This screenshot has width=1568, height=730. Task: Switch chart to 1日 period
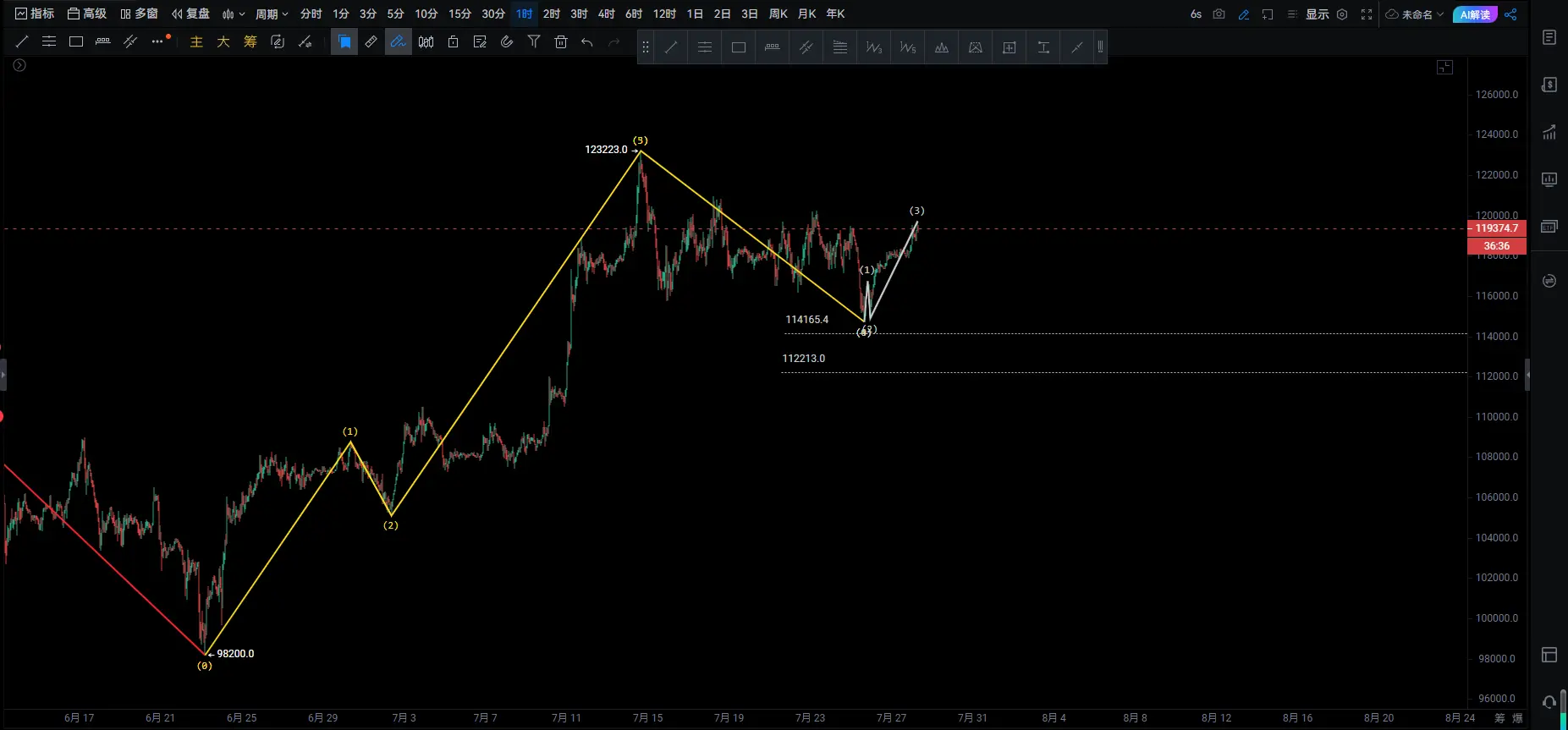click(695, 14)
